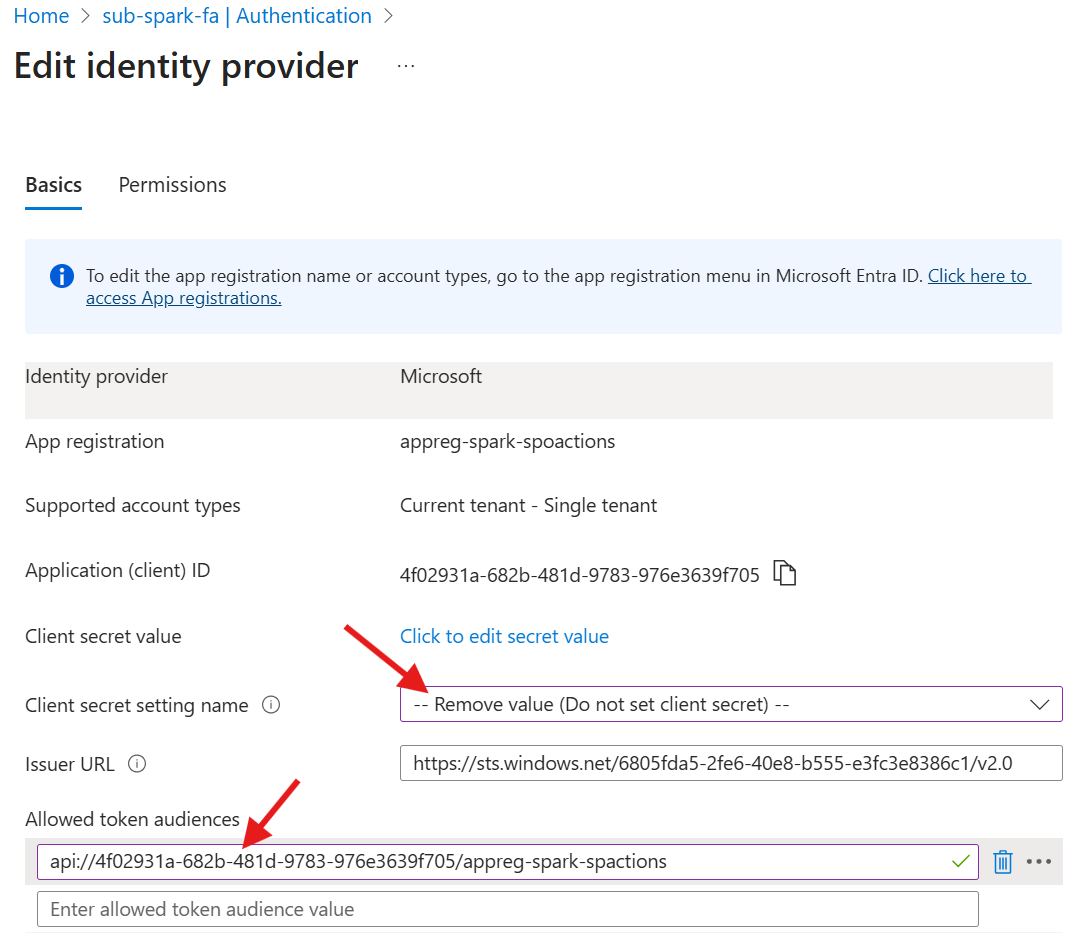Screen dimensions: 1081x952
Task: Click green validation checkmark in audience field
Action: (961, 861)
